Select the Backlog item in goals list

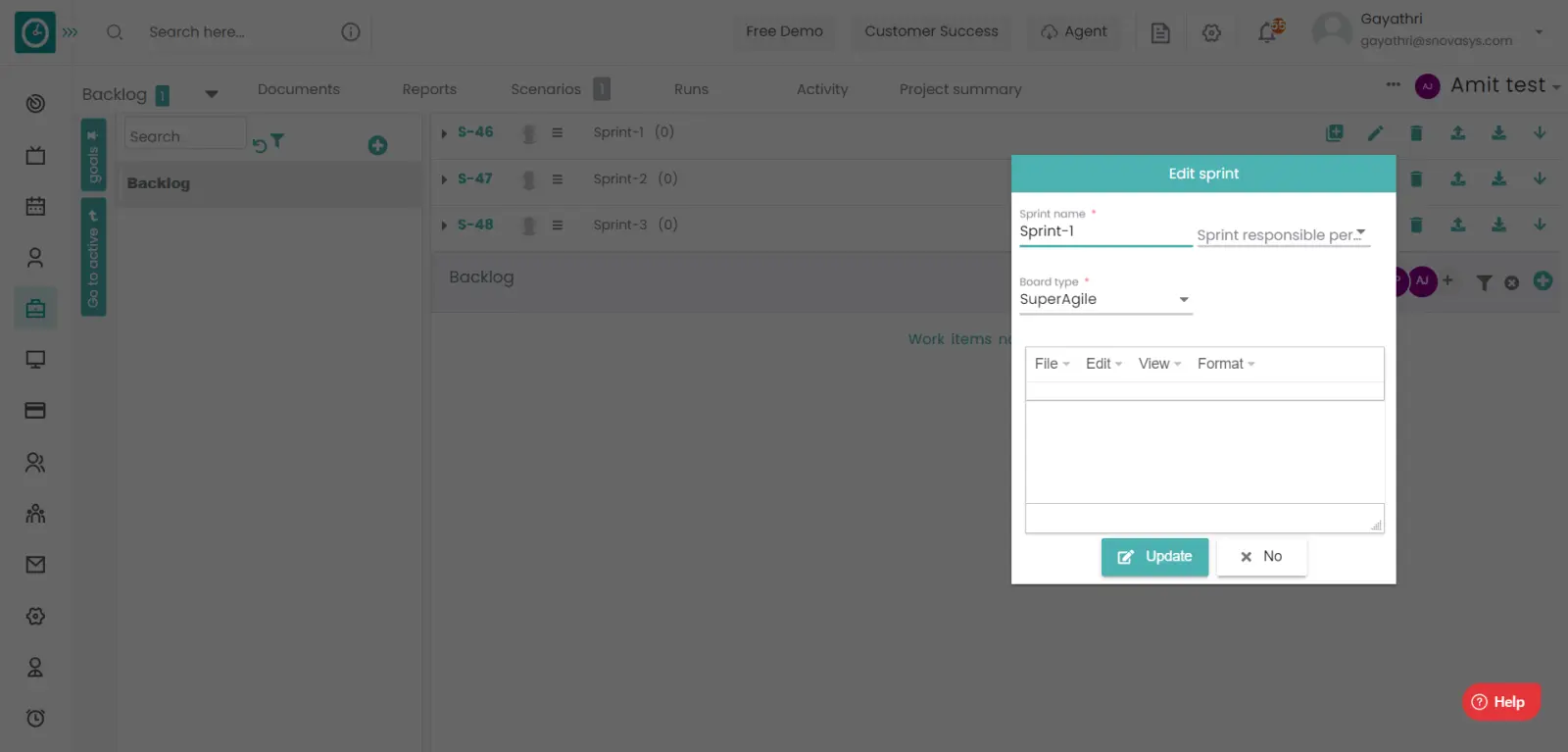[269, 183]
